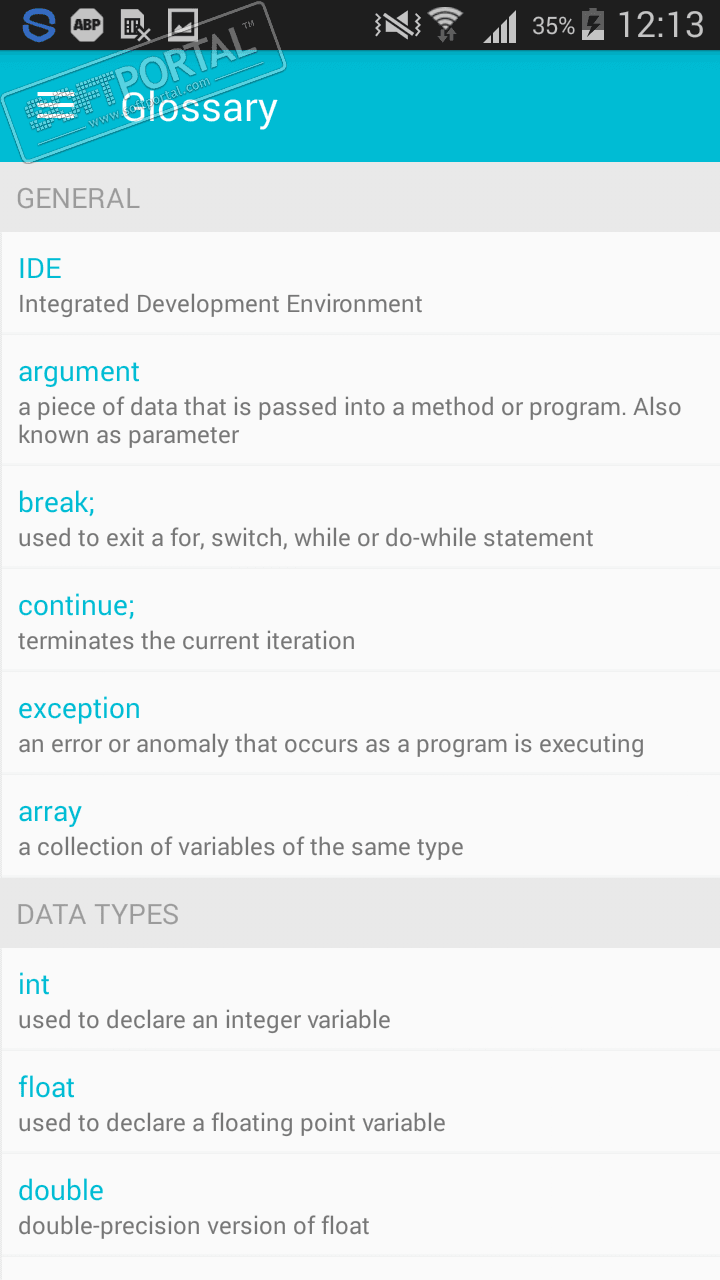Open the IDE glossary entry
This screenshot has width=720, height=1280.
tap(360, 284)
